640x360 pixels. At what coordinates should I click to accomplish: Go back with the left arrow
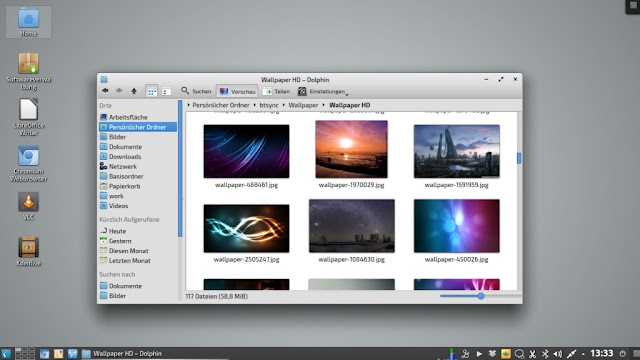point(105,91)
